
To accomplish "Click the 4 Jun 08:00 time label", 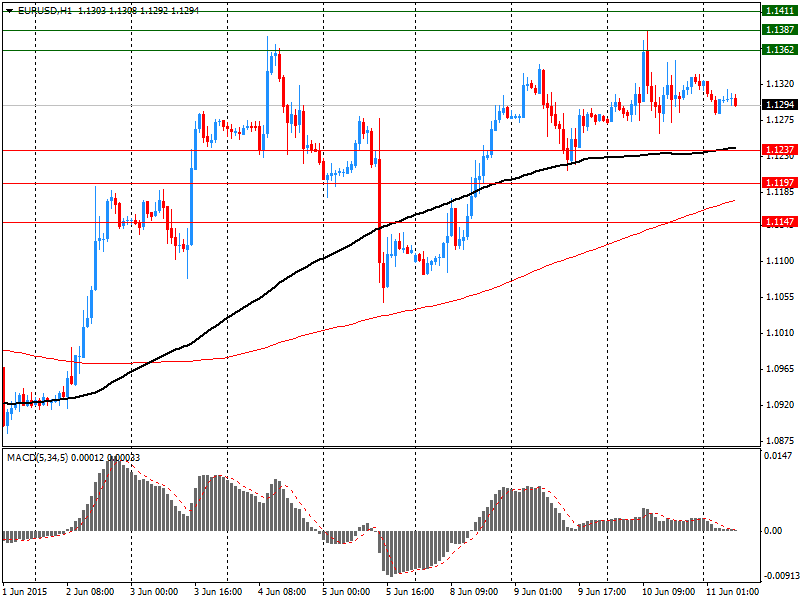I will pyautogui.click(x=282, y=592).
